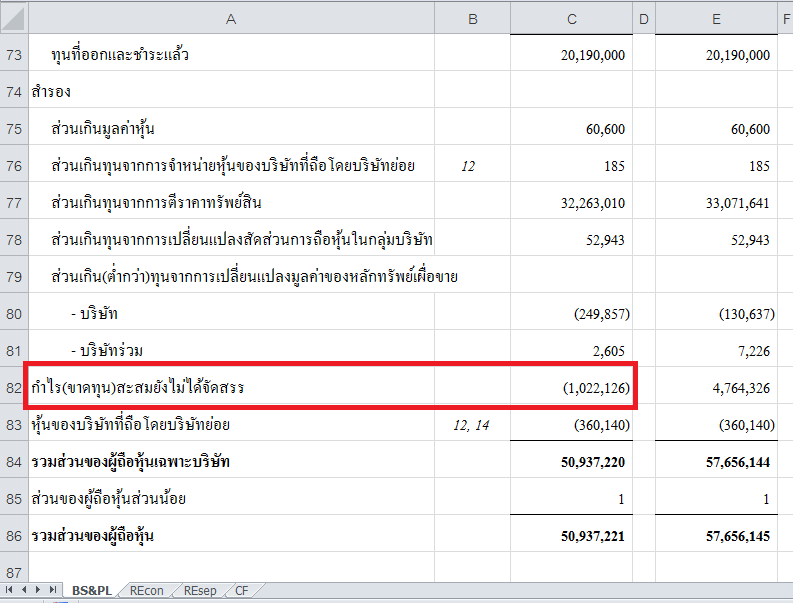Click note reference '12, 14' cell

[x=471, y=425]
